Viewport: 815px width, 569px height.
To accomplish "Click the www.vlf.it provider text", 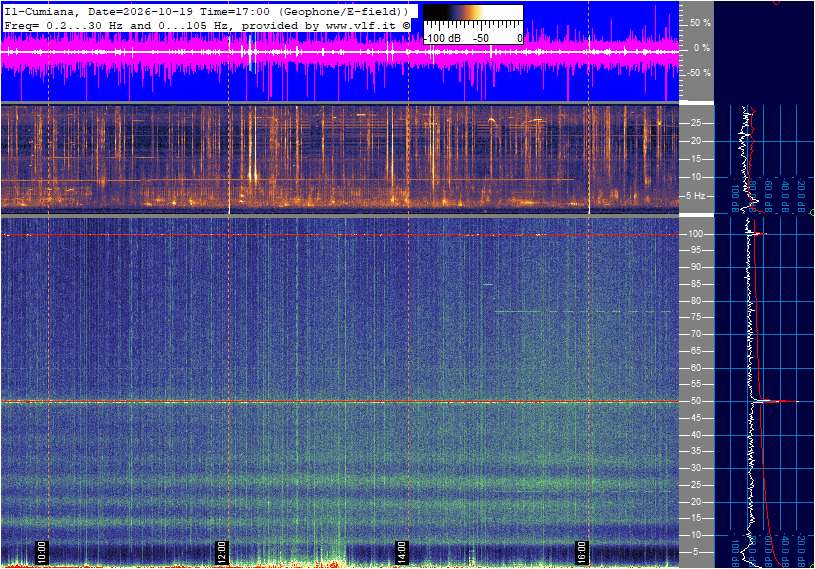I will (361, 25).
